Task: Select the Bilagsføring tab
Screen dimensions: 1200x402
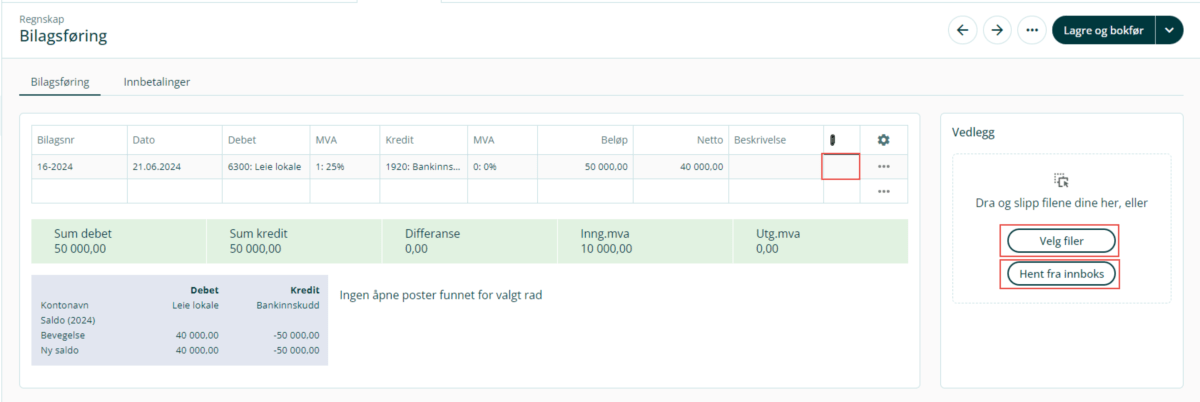Action: (x=60, y=82)
